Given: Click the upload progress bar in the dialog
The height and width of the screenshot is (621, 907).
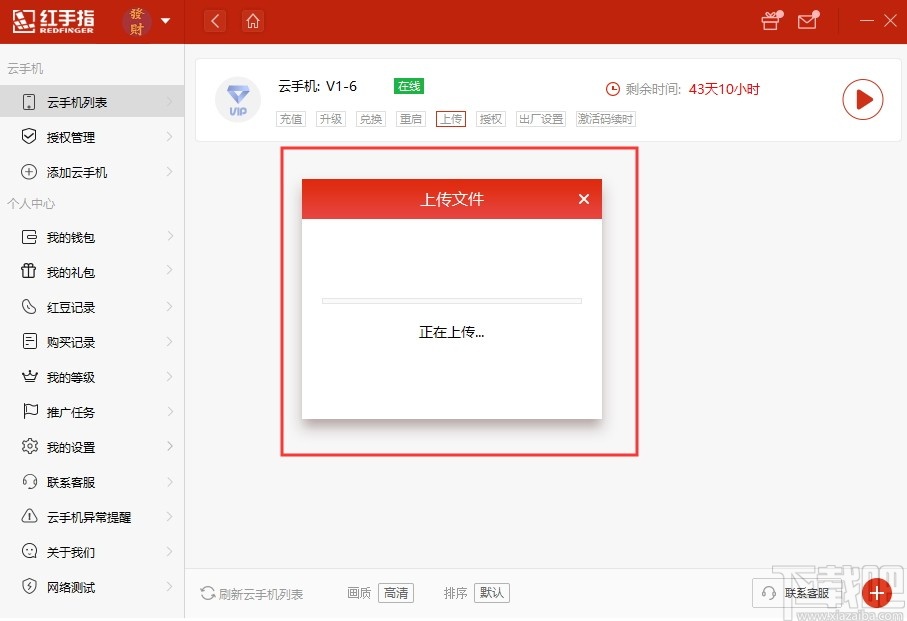Looking at the screenshot, I should coord(451,300).
